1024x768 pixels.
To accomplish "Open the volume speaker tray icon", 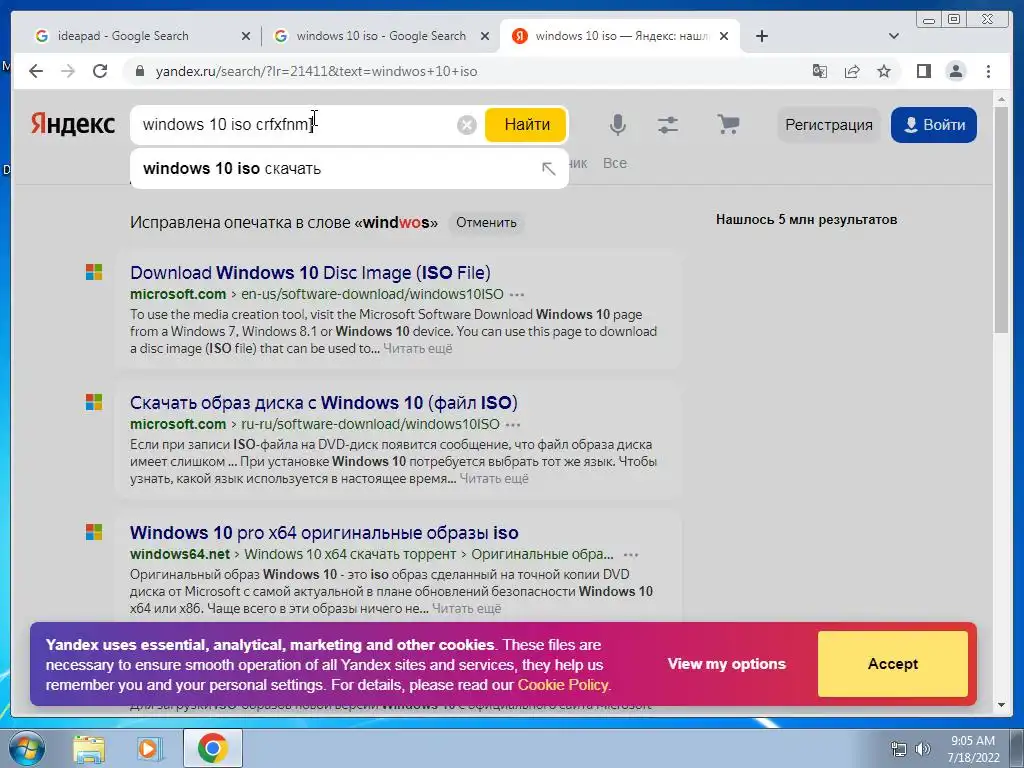I will (x=922, y=749).
